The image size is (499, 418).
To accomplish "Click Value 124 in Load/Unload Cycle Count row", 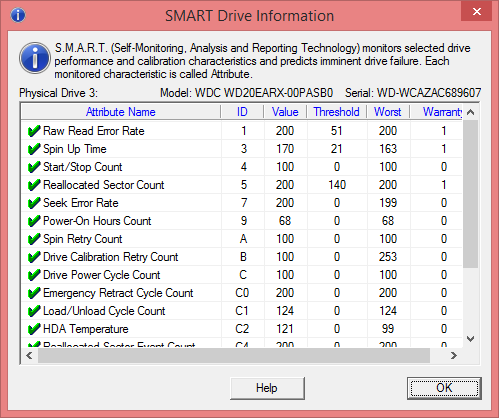I will (x=285, y=311).
